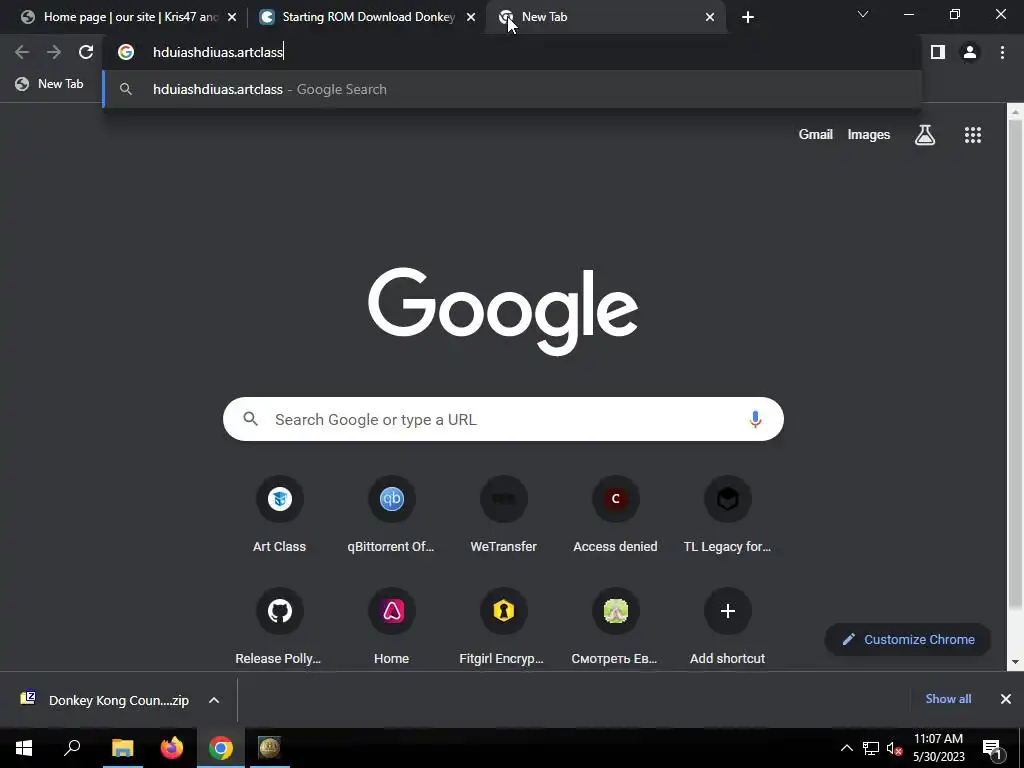1024x768 pixels.
Task: Open the Chrome three-dot menu
Action: (1002, 52)
